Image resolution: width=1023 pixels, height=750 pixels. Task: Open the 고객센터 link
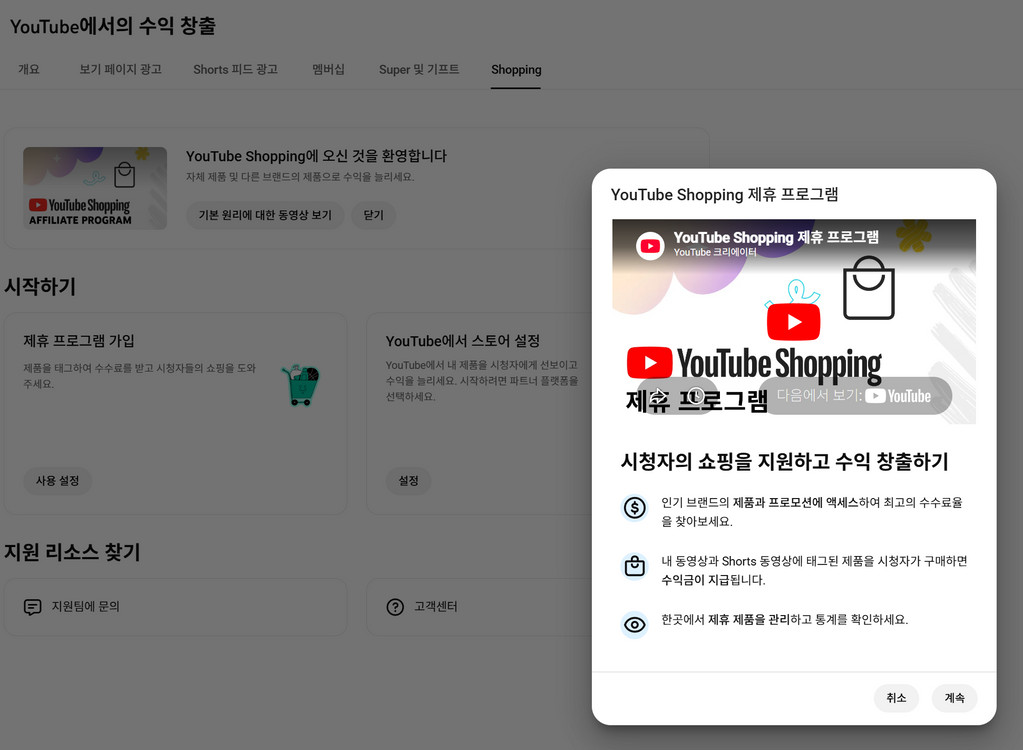tap(435, 607)
